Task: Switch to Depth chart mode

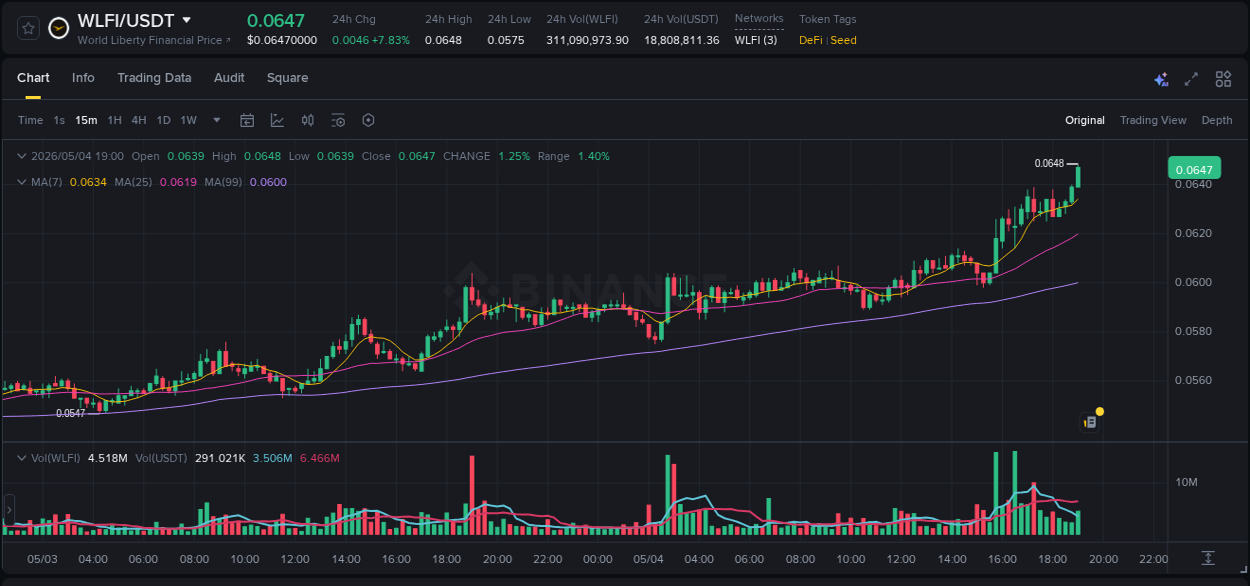Action: (1217, 120)
